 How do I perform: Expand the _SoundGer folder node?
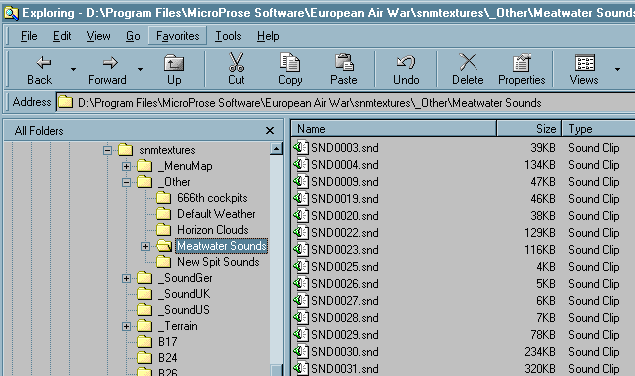126,278
